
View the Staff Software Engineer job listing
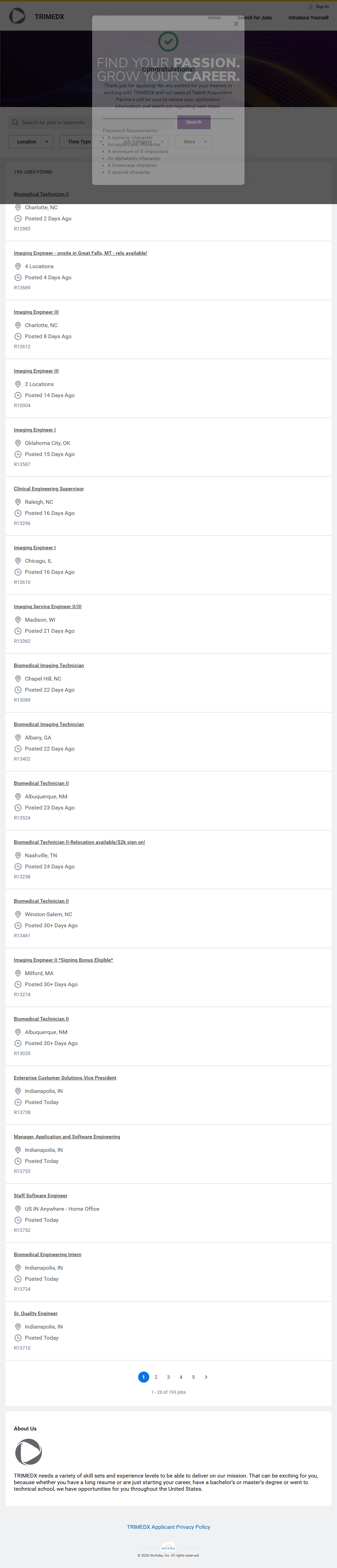pos(41,1195)
